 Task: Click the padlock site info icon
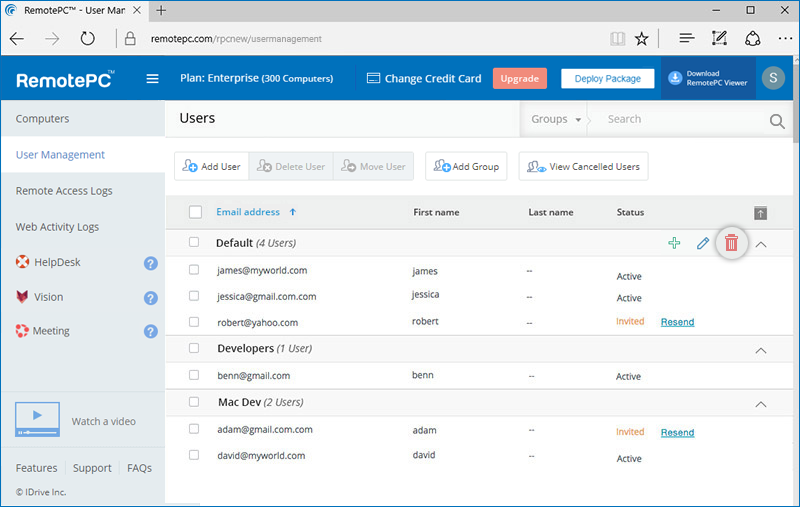[x=130, y=39]
